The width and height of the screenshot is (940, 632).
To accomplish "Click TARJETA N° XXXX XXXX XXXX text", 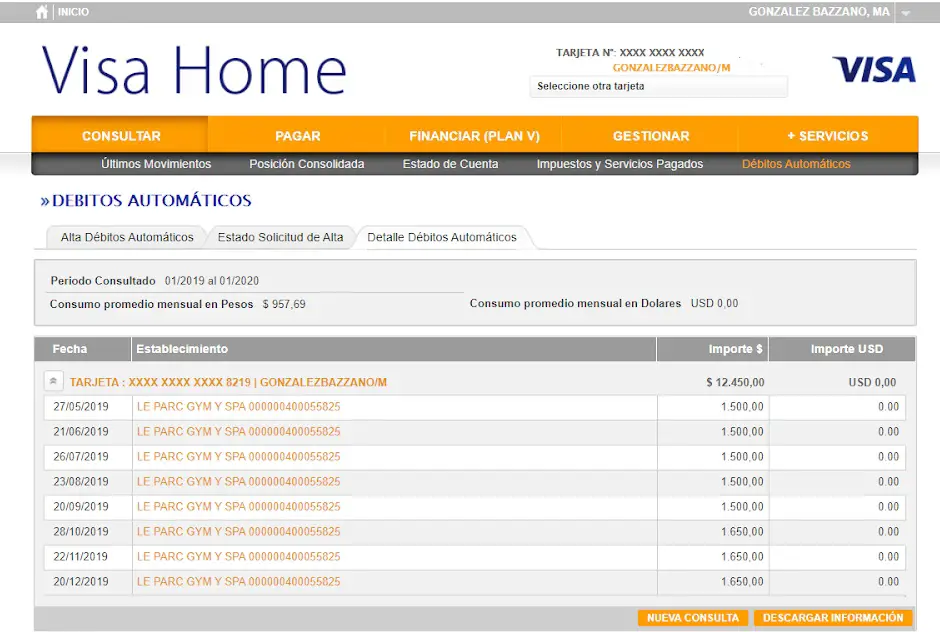I will click(x=630, y=53).
